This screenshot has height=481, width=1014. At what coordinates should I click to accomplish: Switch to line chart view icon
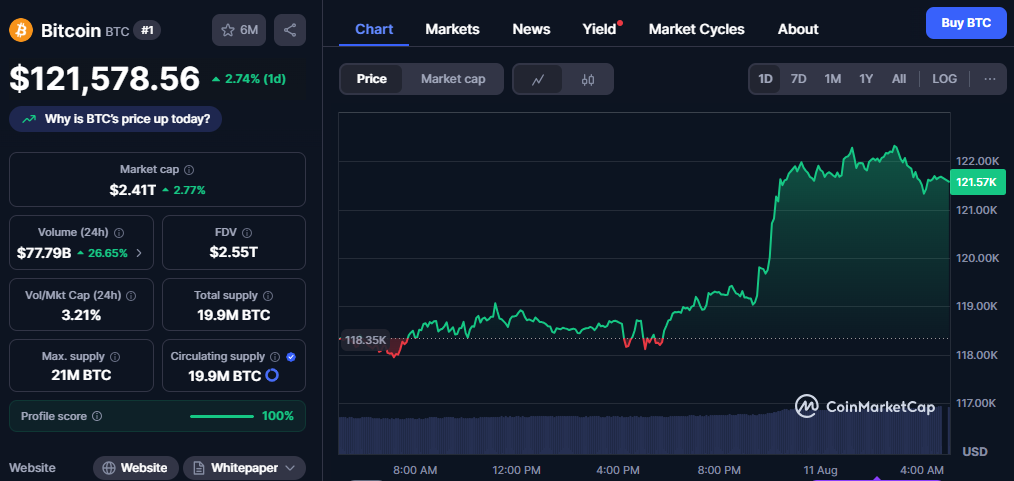click(538, 80)
